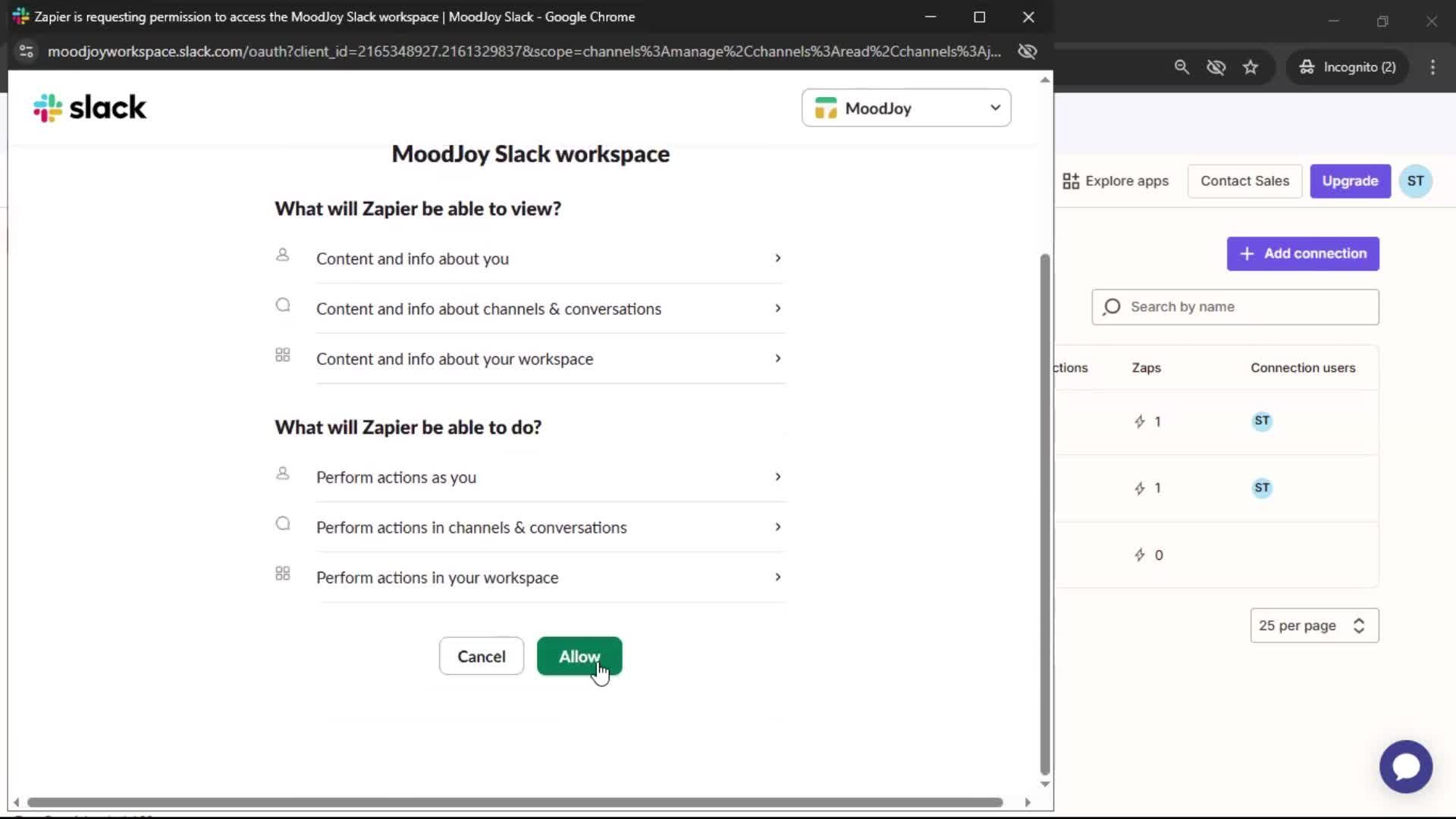The image size is (1456, 819).
Task: Click the Explore apps grid icon
Action: click(x=1071, y=181)
